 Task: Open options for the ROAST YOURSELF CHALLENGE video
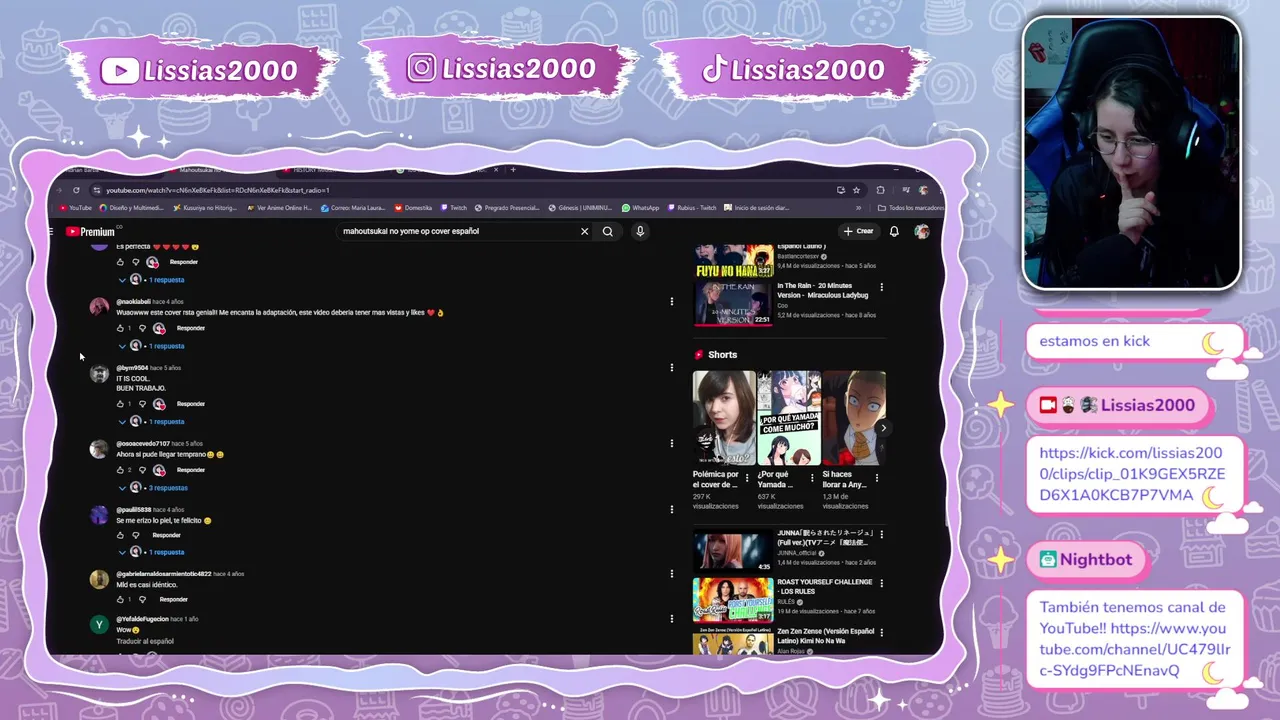click(x=881, y=583)
